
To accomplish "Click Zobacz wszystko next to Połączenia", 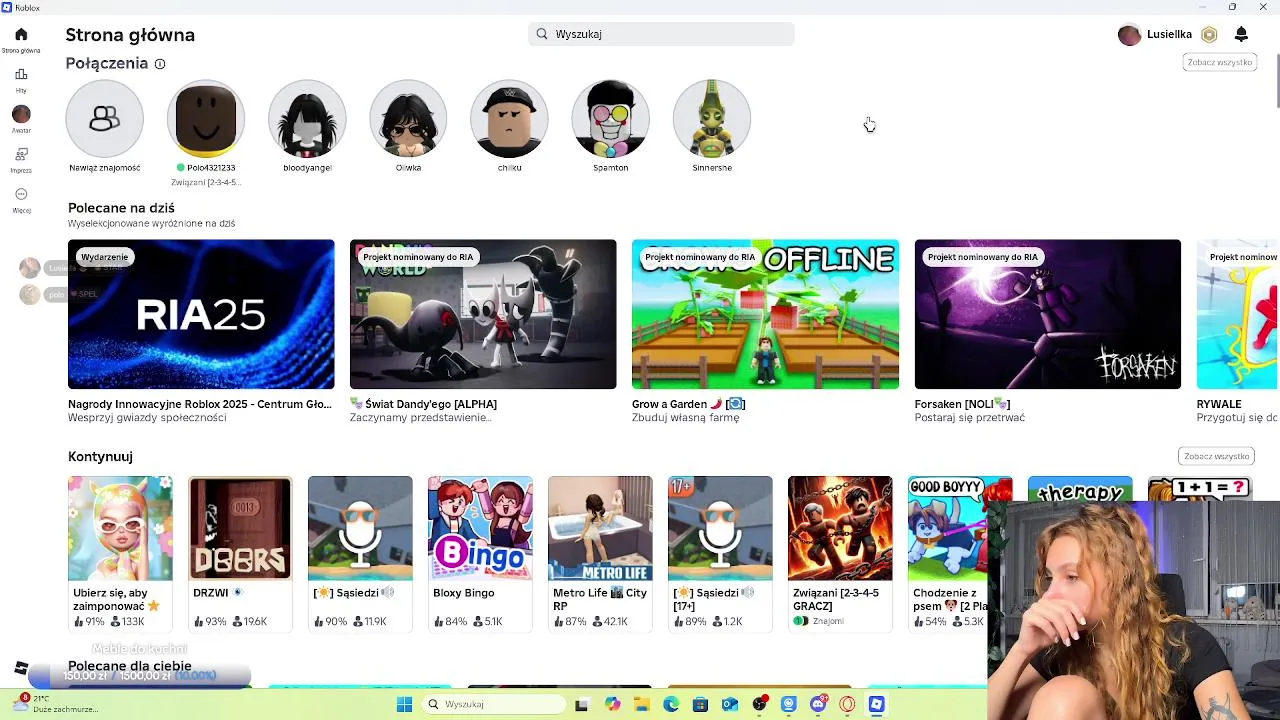I will coord(1219,62).
